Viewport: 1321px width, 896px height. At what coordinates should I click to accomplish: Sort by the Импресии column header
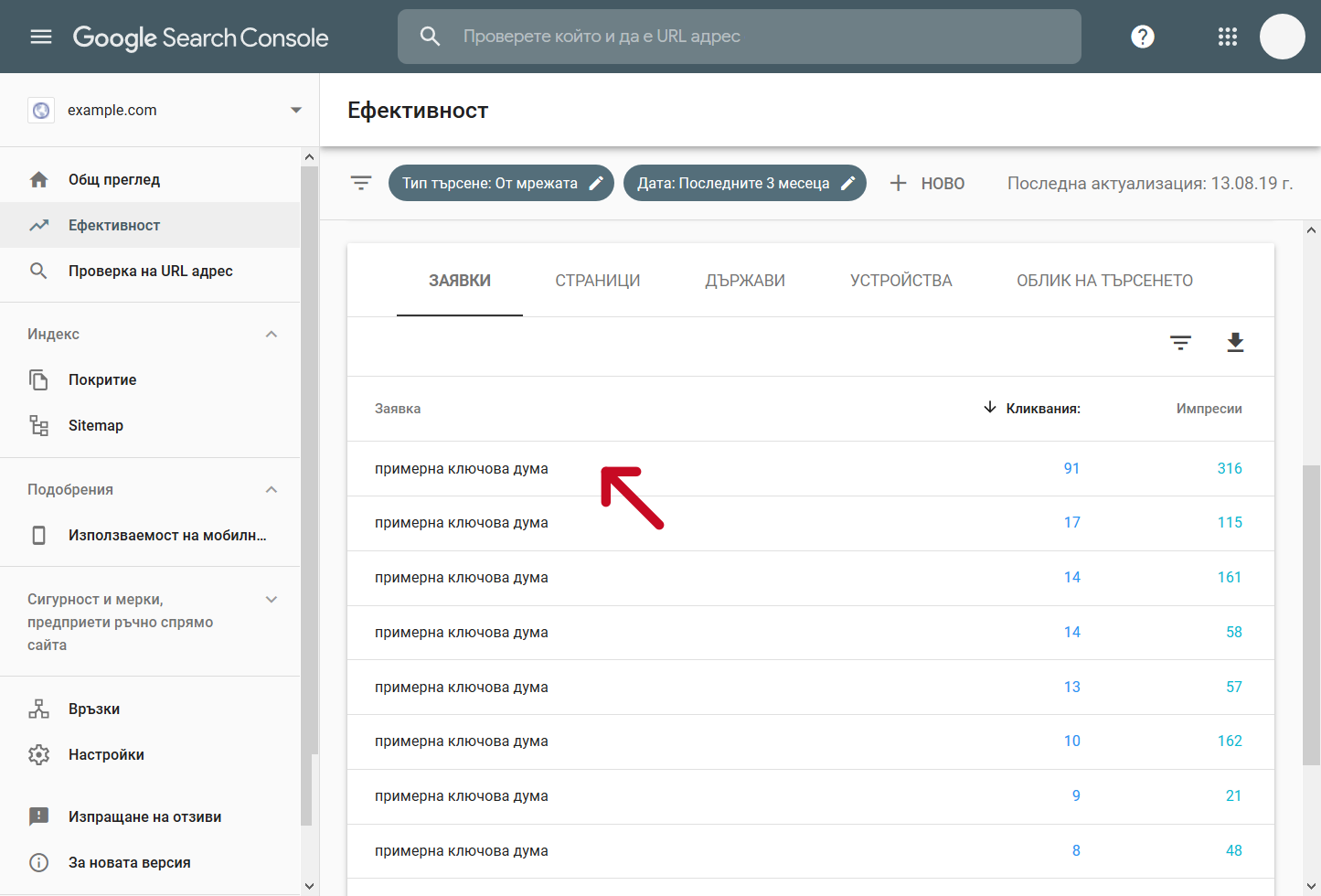coord(1209,409)
